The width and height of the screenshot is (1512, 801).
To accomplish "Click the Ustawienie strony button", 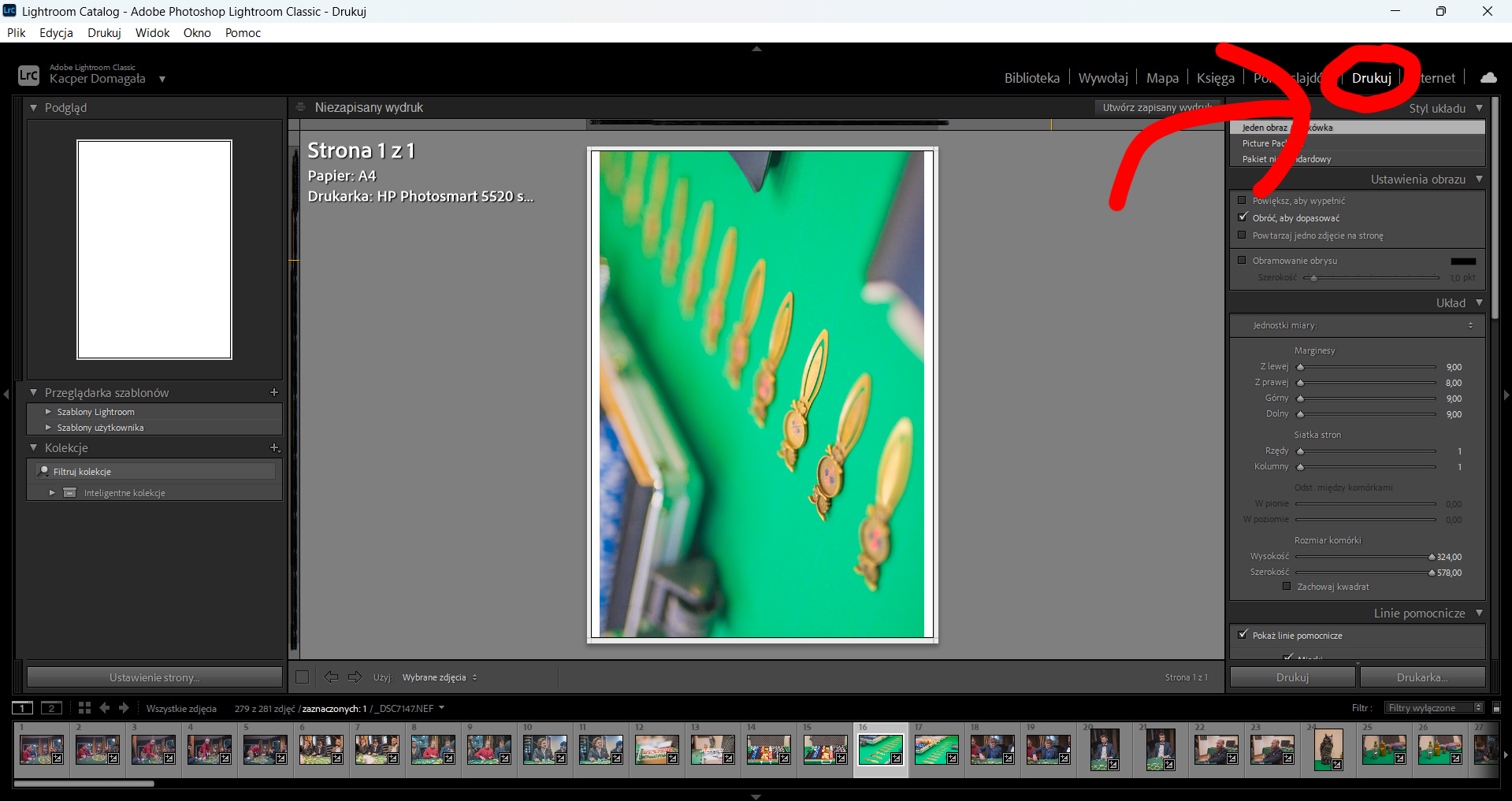I will [154, 677].
